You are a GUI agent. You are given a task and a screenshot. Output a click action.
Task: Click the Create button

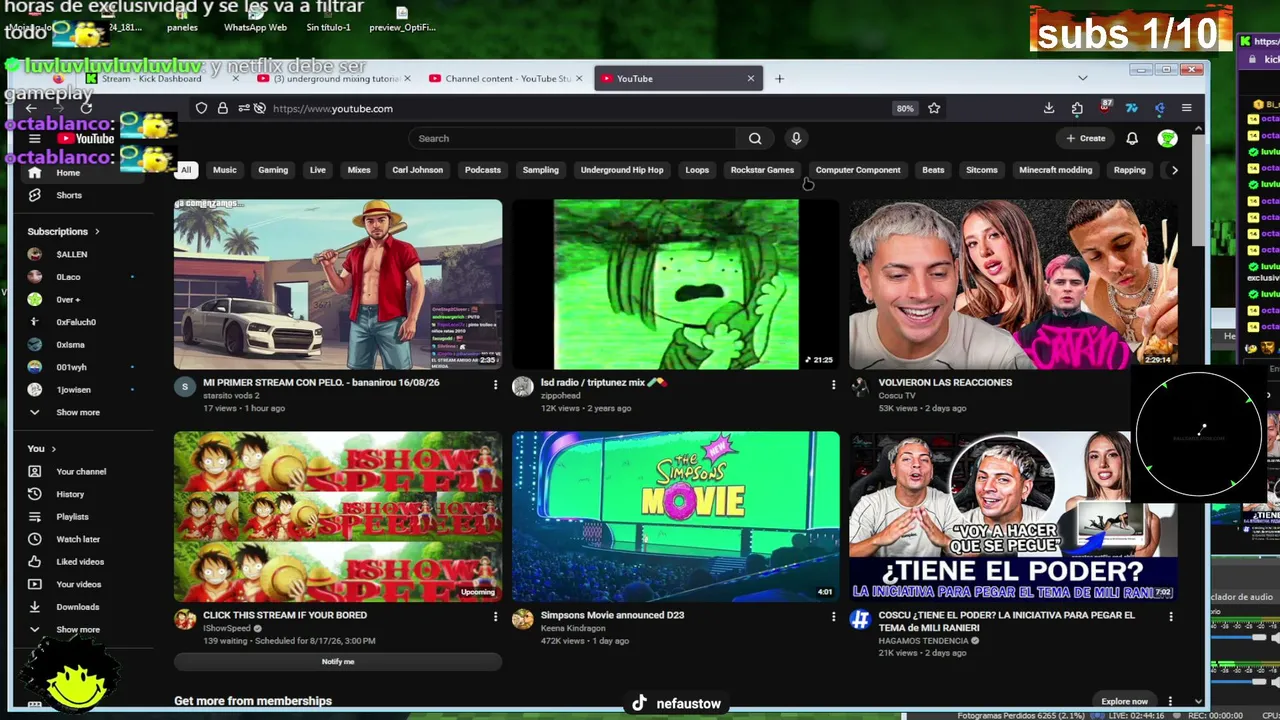coord(1086,139)
